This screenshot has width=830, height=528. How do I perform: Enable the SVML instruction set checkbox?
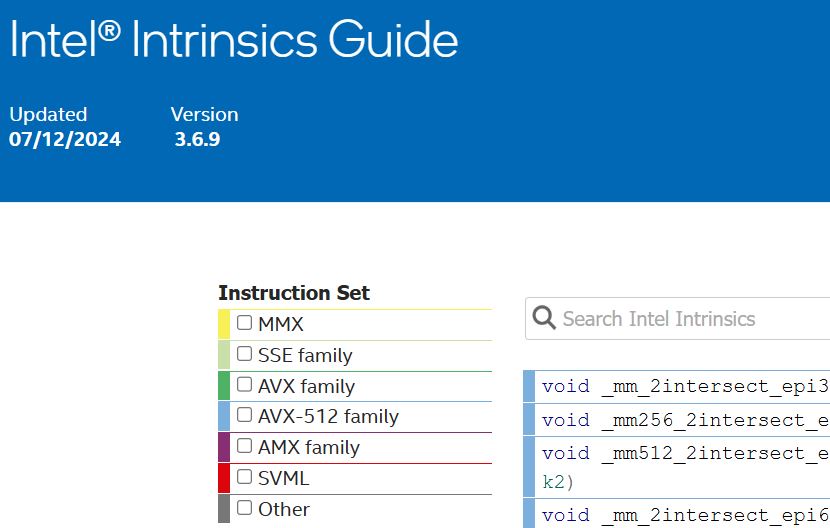(x=244, y=477)
